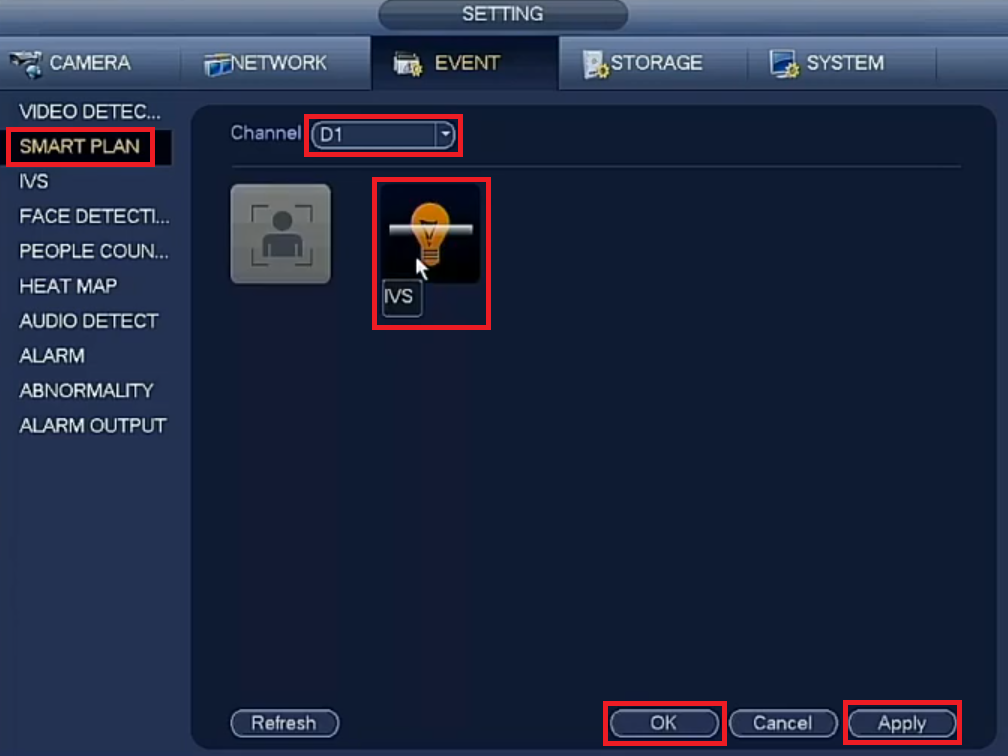Click the NETWORK tab folder icon
This screenshot has width=1008, height=756.
click(x=218, y=64)
